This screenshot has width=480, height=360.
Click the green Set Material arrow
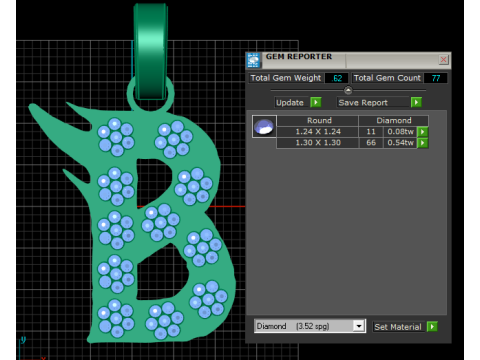pos(432,327)
